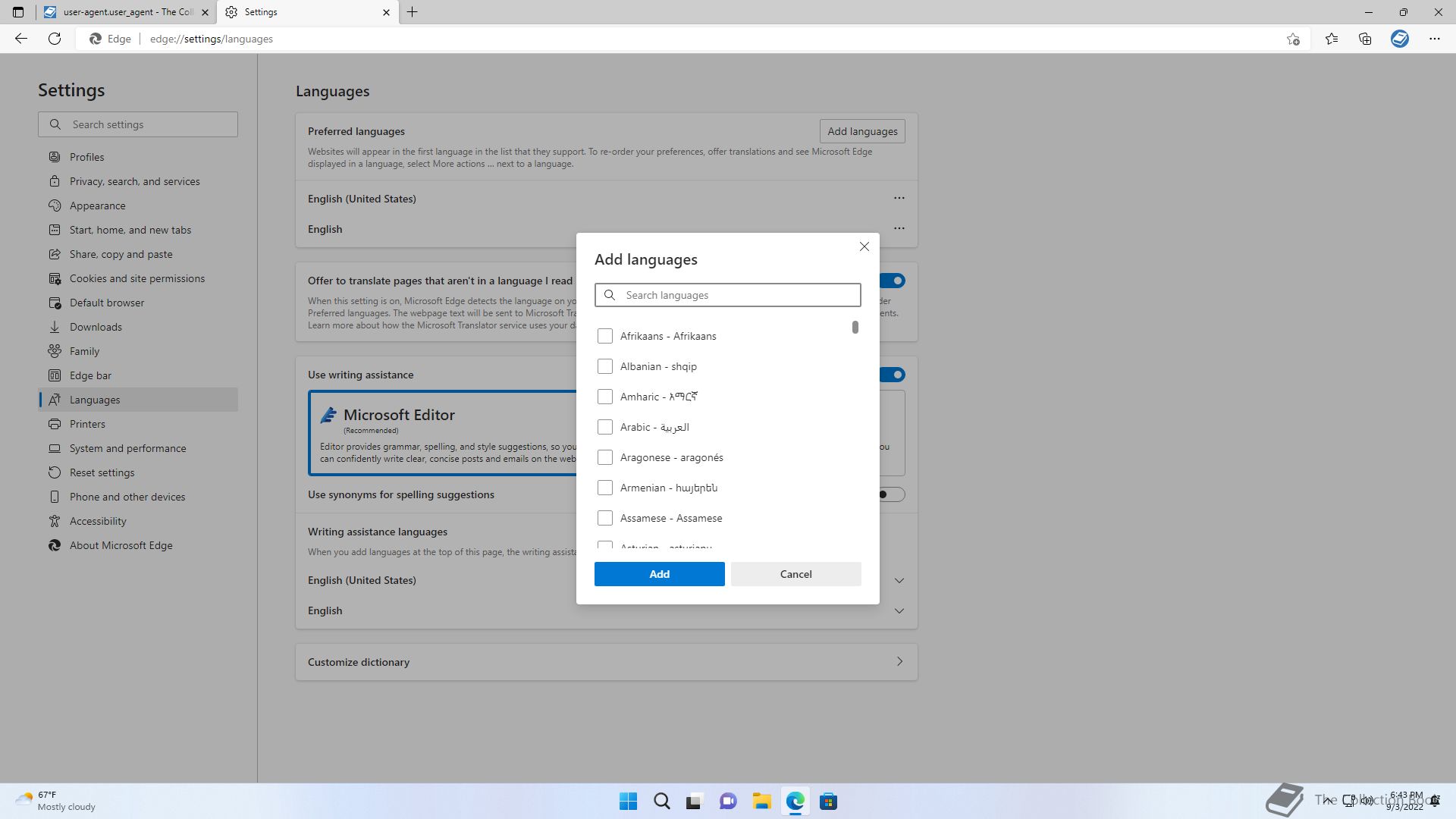The width and height of the screenshot is (1456, 819).
Task: Open the Family settings section
Action: (x=138, y=351)
